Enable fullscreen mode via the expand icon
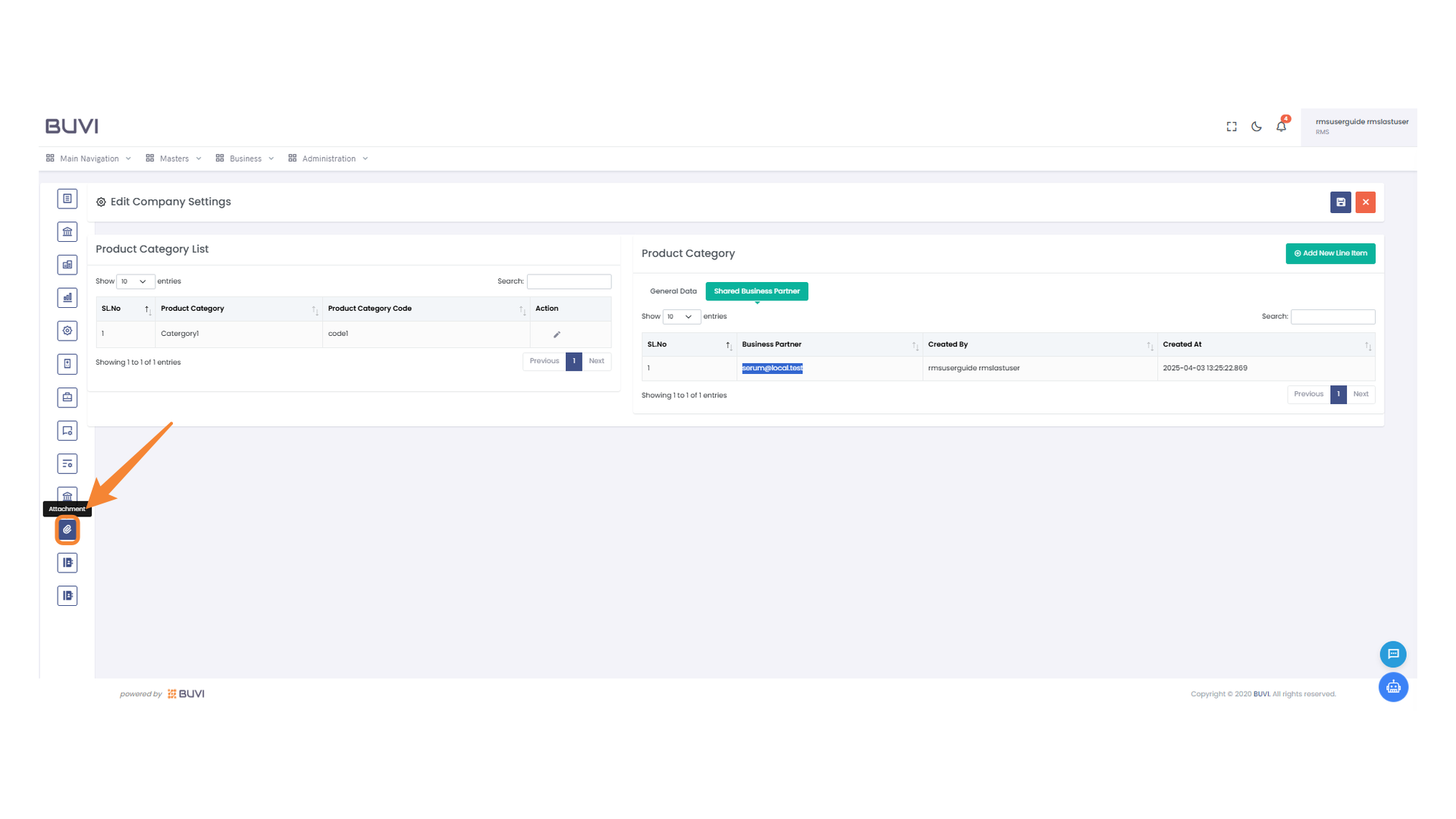 pyautogui.click(x=1231, y=127)
